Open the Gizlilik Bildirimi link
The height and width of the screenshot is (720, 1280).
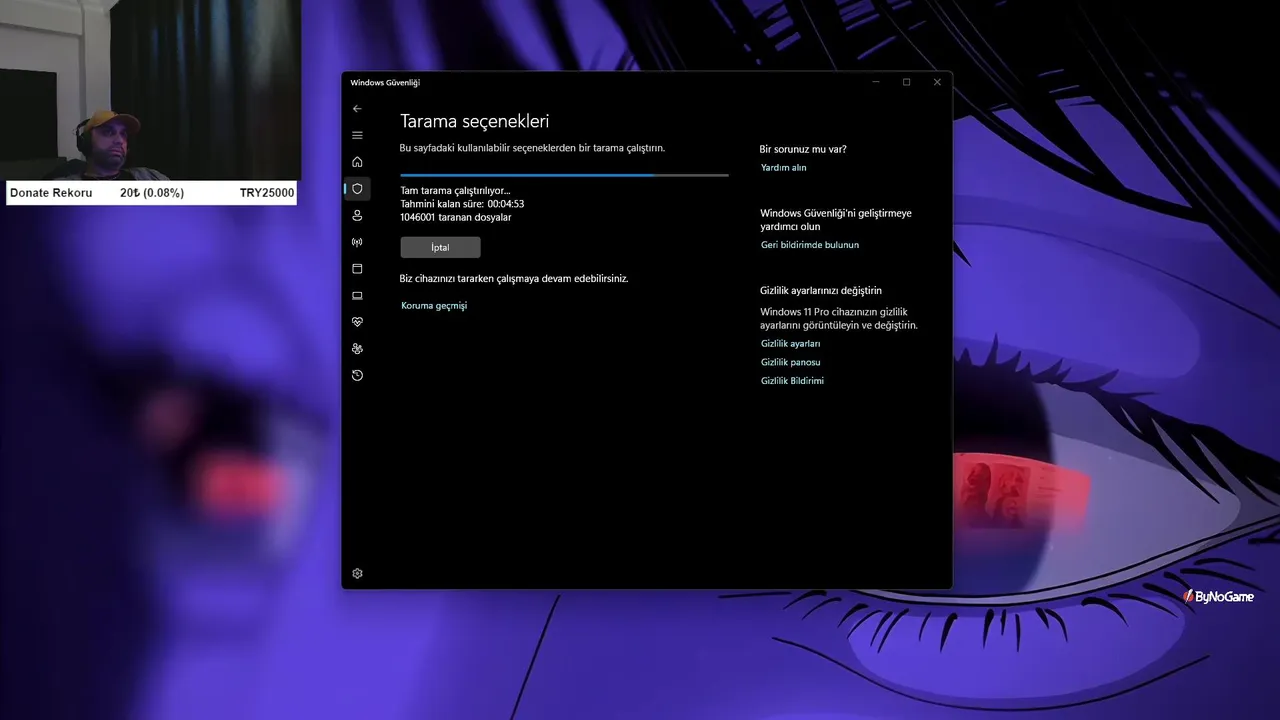coord(792,380)
